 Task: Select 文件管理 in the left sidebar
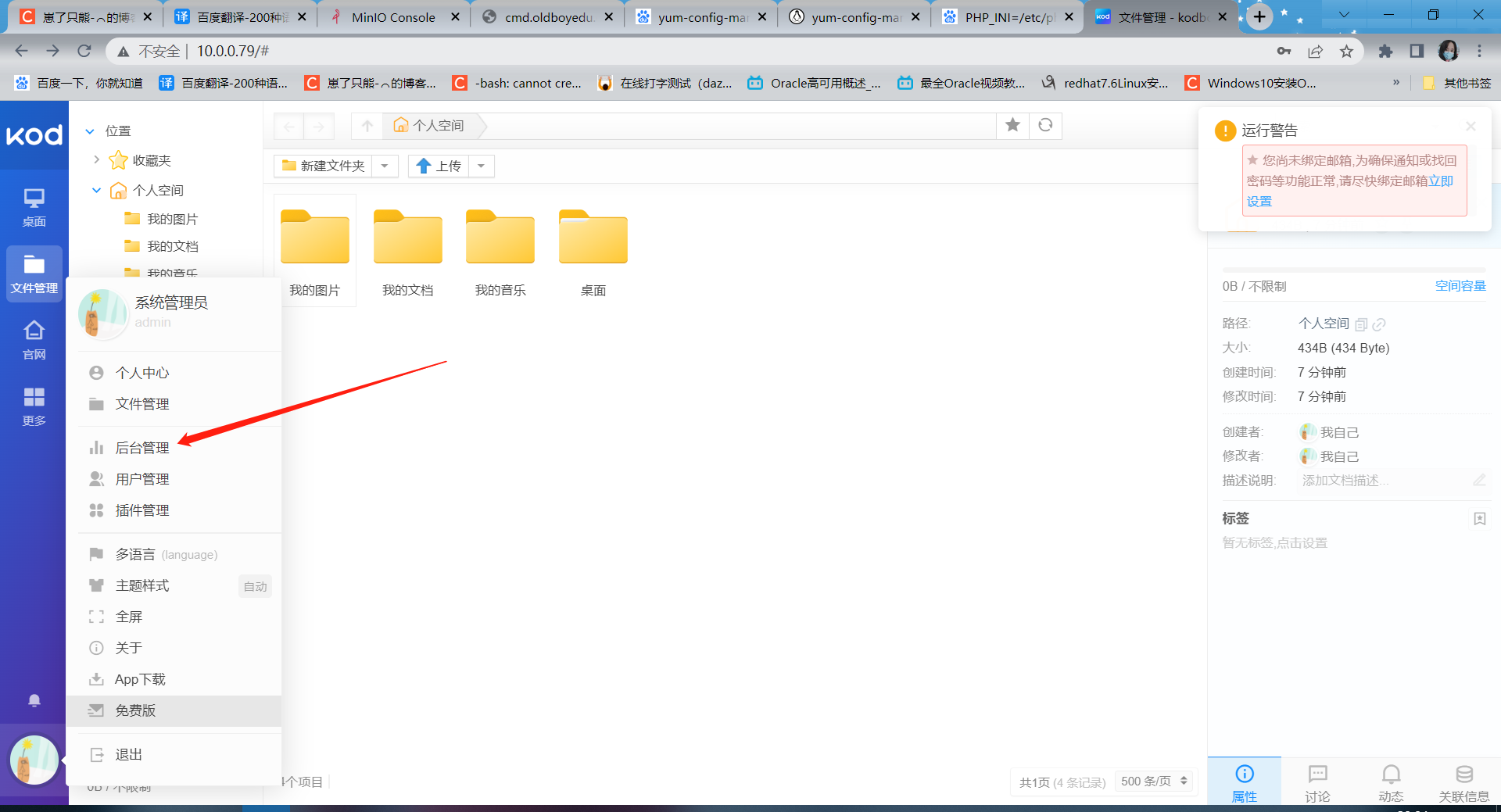34,274
